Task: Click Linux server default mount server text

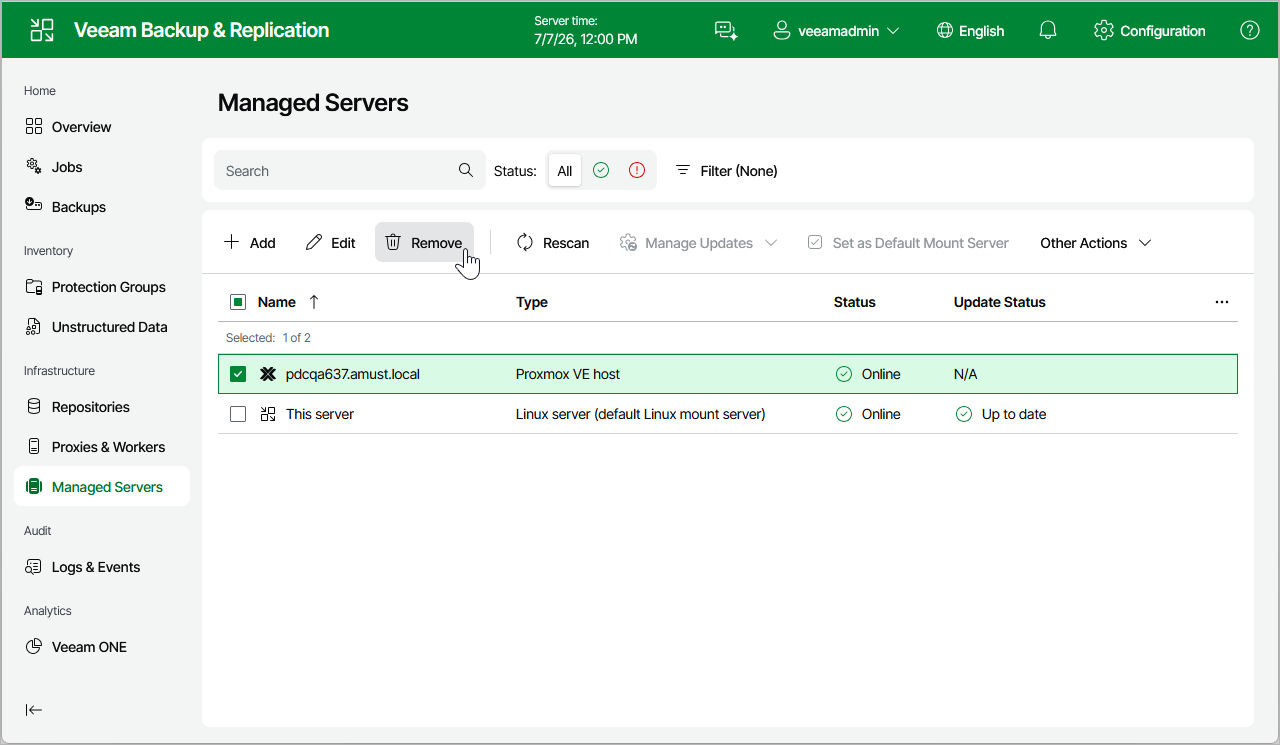Action: point(641,414)
